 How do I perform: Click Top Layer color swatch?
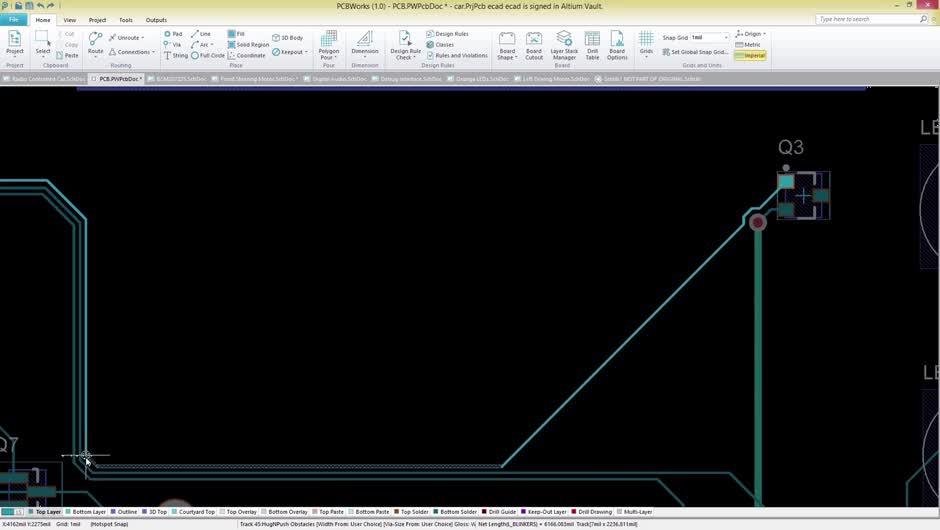tap(31, 512)
